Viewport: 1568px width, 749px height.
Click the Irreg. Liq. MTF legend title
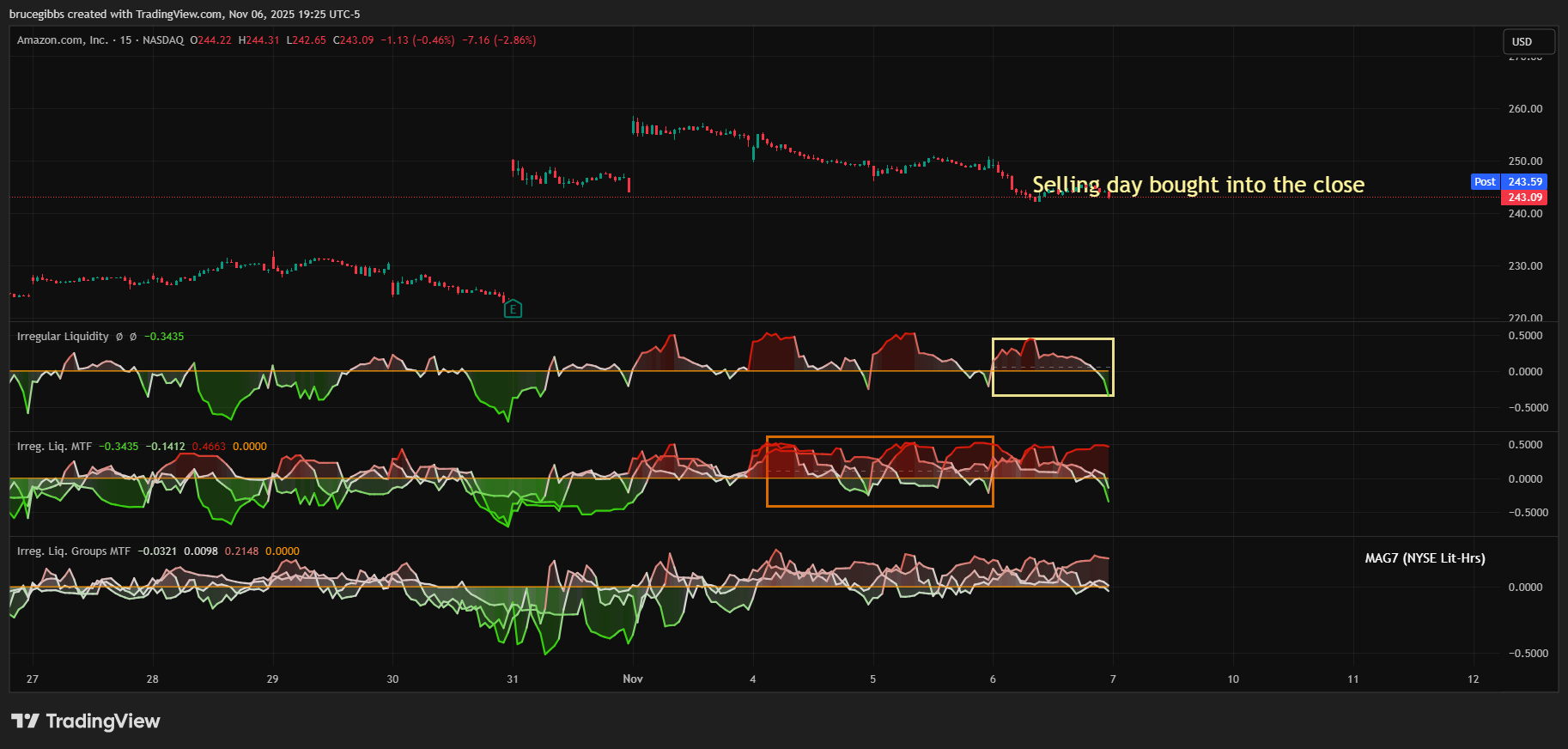[54, 447]
